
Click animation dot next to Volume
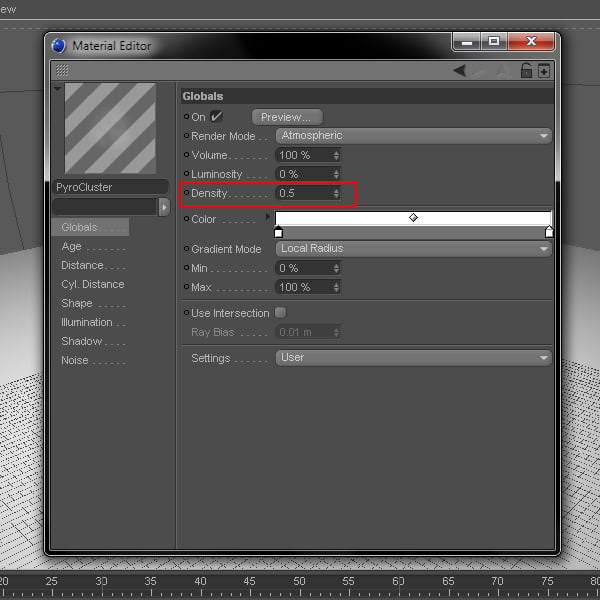[186, 155]
